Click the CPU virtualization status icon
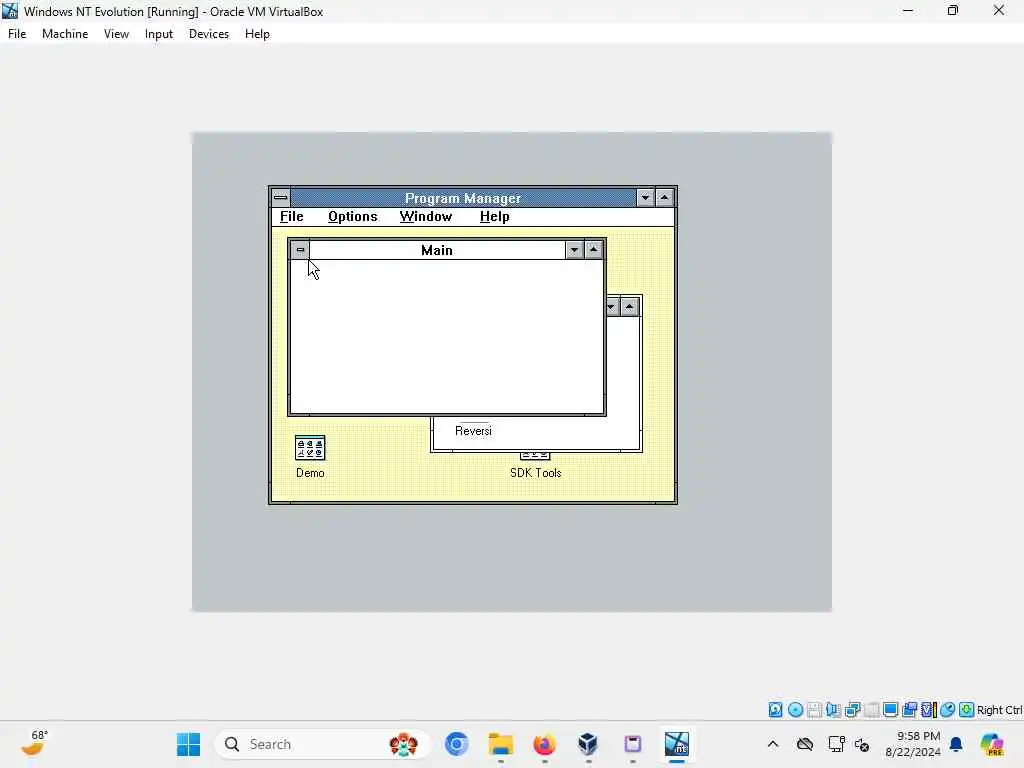 point(929,710)
